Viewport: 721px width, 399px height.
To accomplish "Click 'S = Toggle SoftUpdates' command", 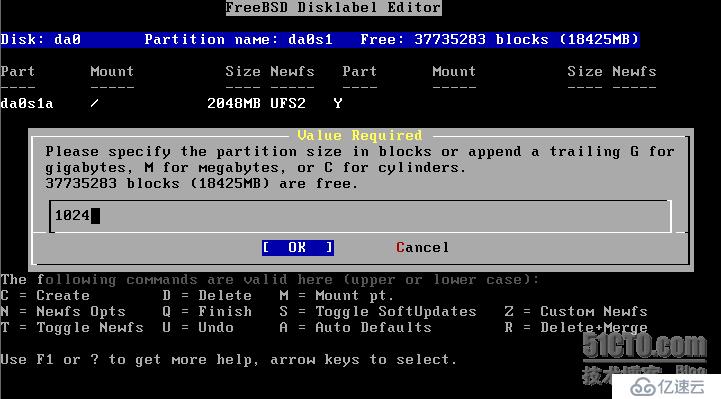I will [x=378, y=312].
